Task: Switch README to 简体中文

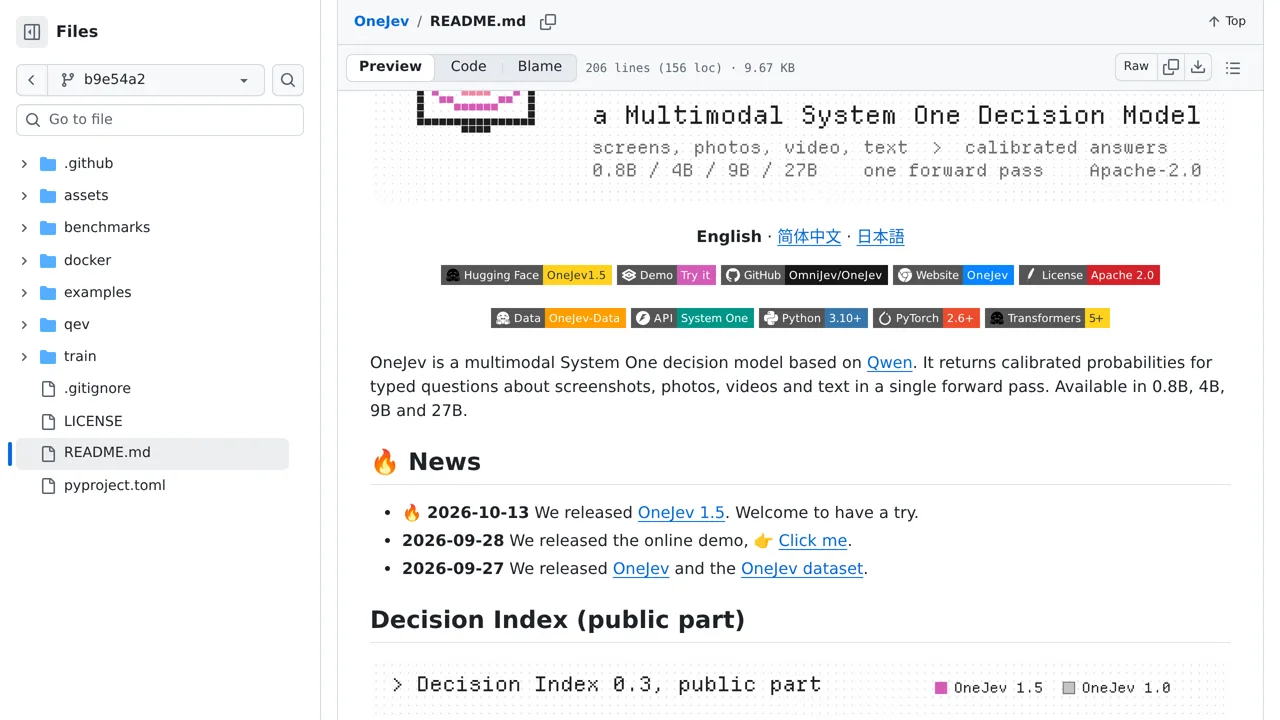Action: (809, 237)
